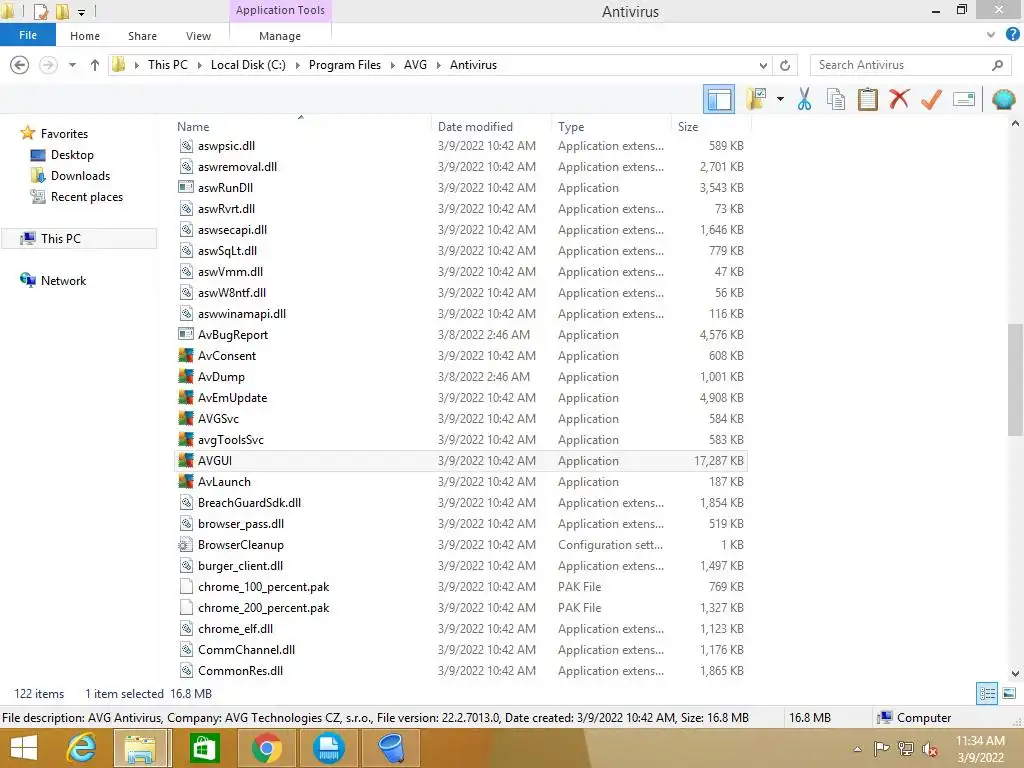Expand the ribbon with the chevron
The image size is (1024, 768).
(991, 35)
